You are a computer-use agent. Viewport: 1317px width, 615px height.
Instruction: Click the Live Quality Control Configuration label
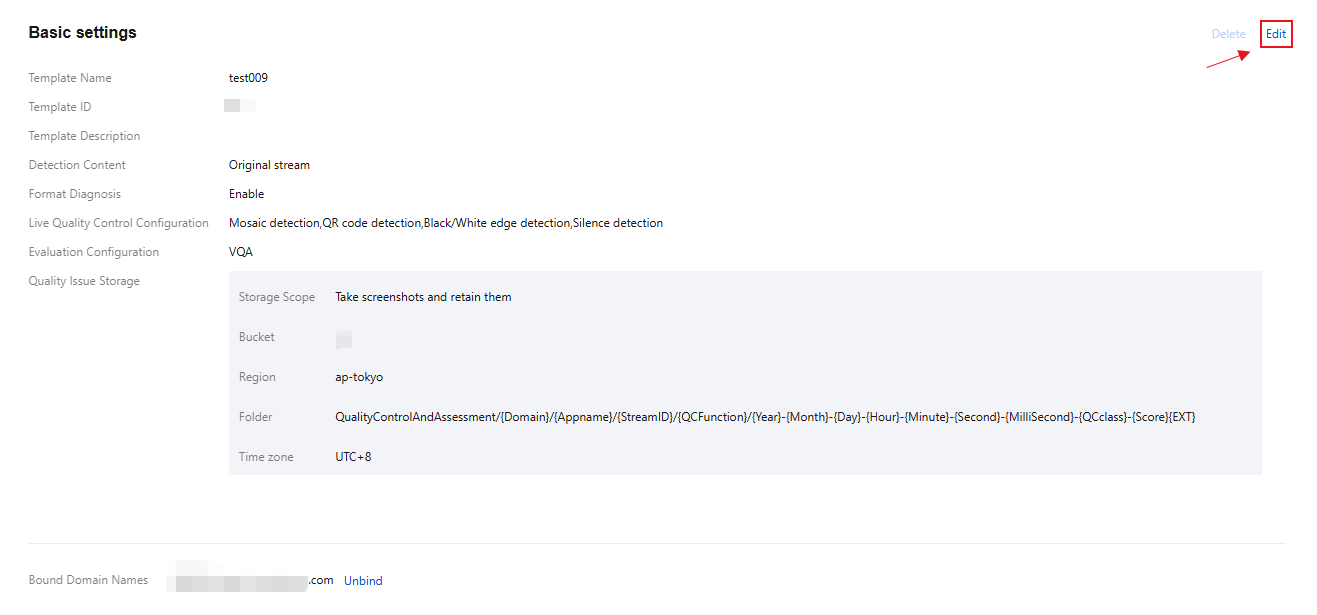pos(118,223)
